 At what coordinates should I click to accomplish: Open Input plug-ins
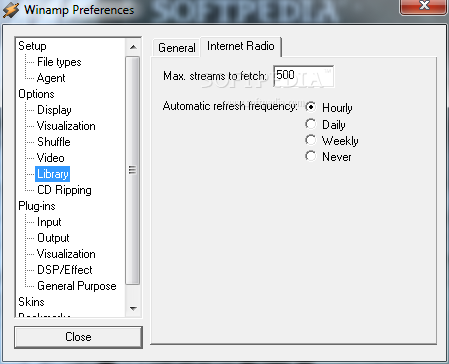click(49, 222)
